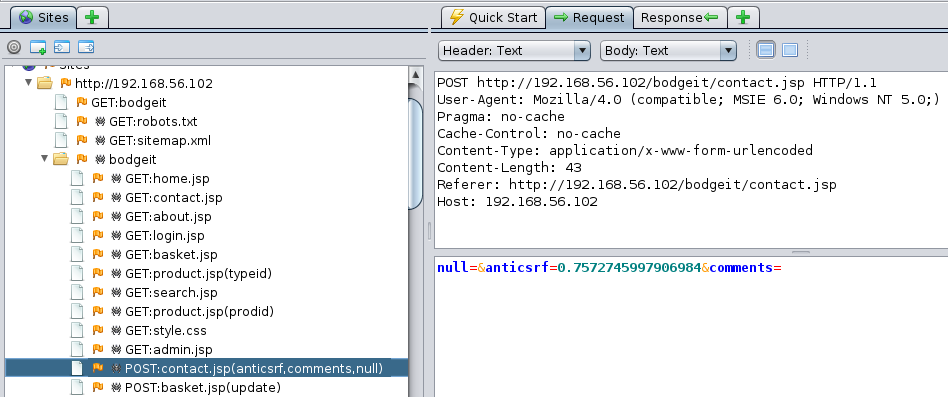
Task: Collapse the http://192.168.56.102 tree node
Action: click(x=28, y=82)
